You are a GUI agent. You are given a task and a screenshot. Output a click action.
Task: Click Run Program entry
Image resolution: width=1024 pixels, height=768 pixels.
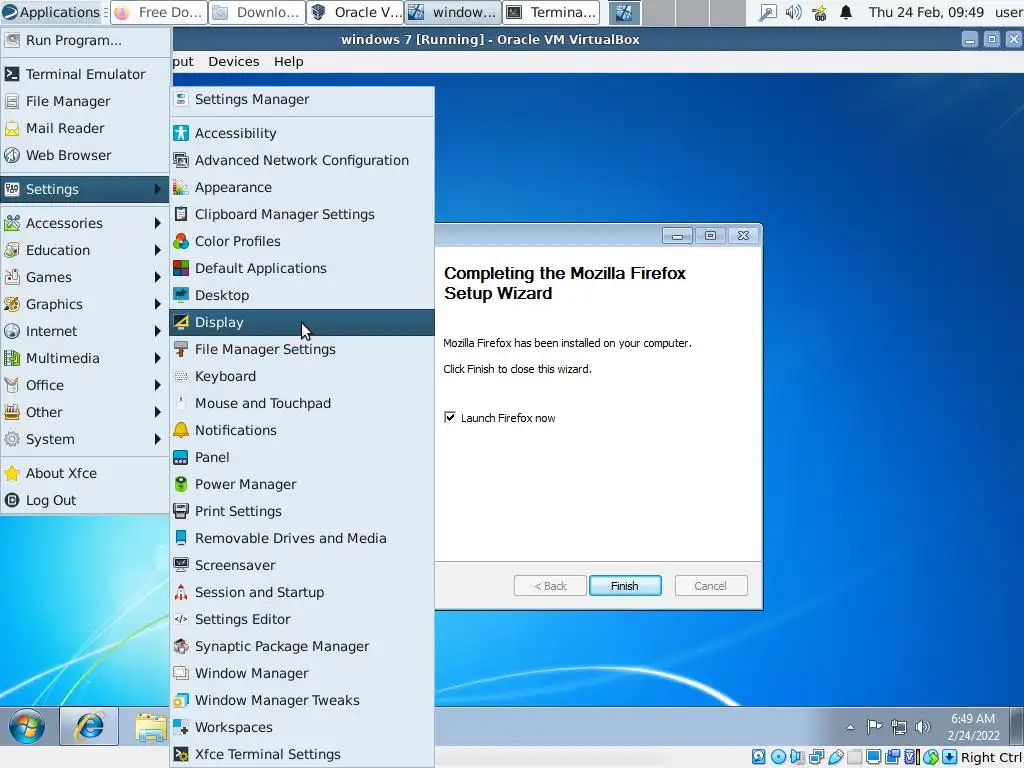85,40
